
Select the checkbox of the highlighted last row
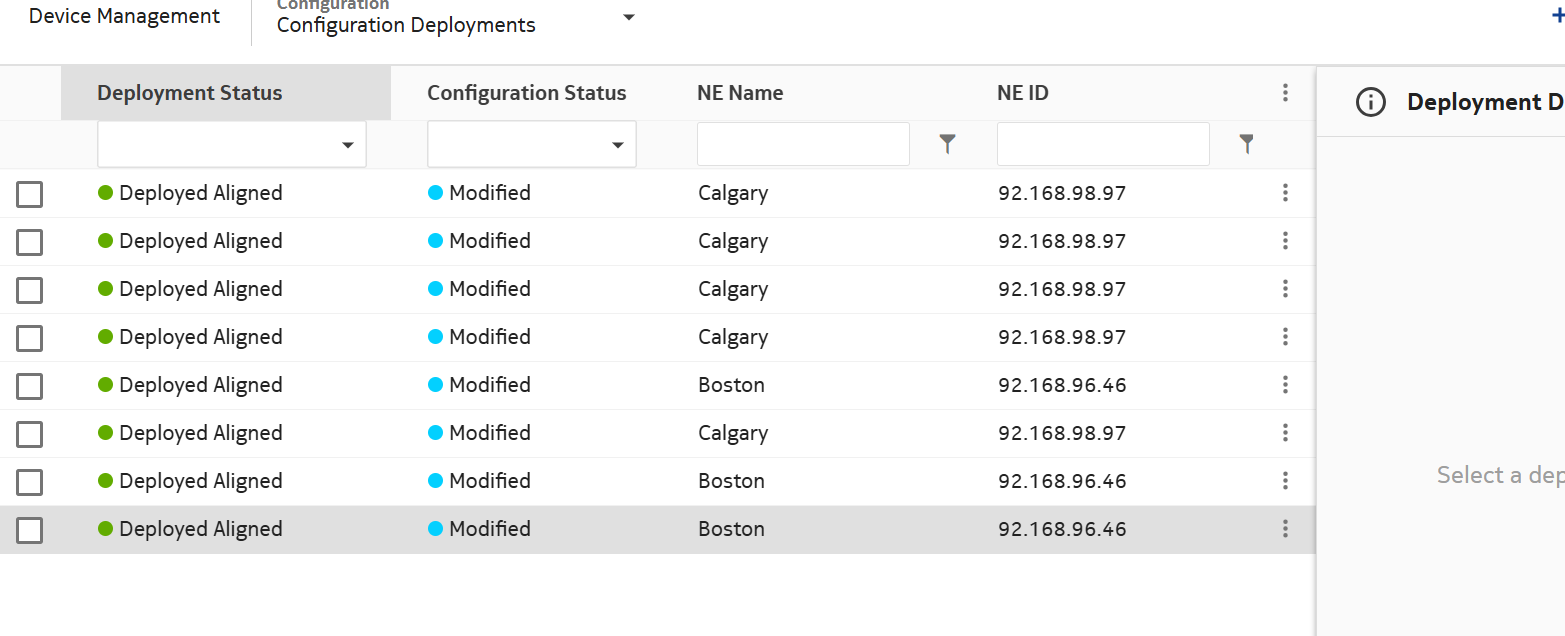click(30, 530)
